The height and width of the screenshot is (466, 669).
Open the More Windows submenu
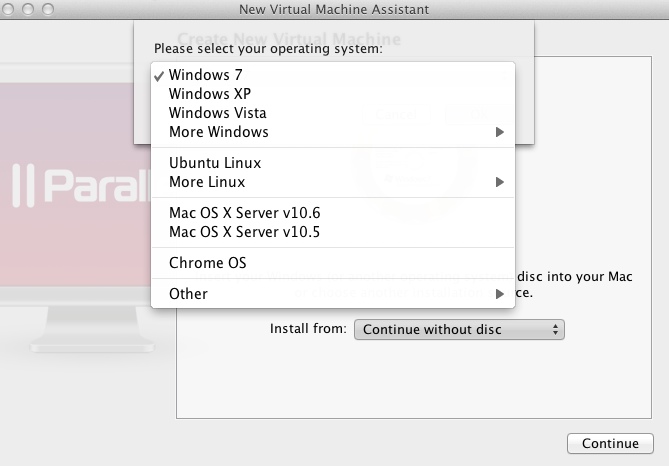point(333,132)
